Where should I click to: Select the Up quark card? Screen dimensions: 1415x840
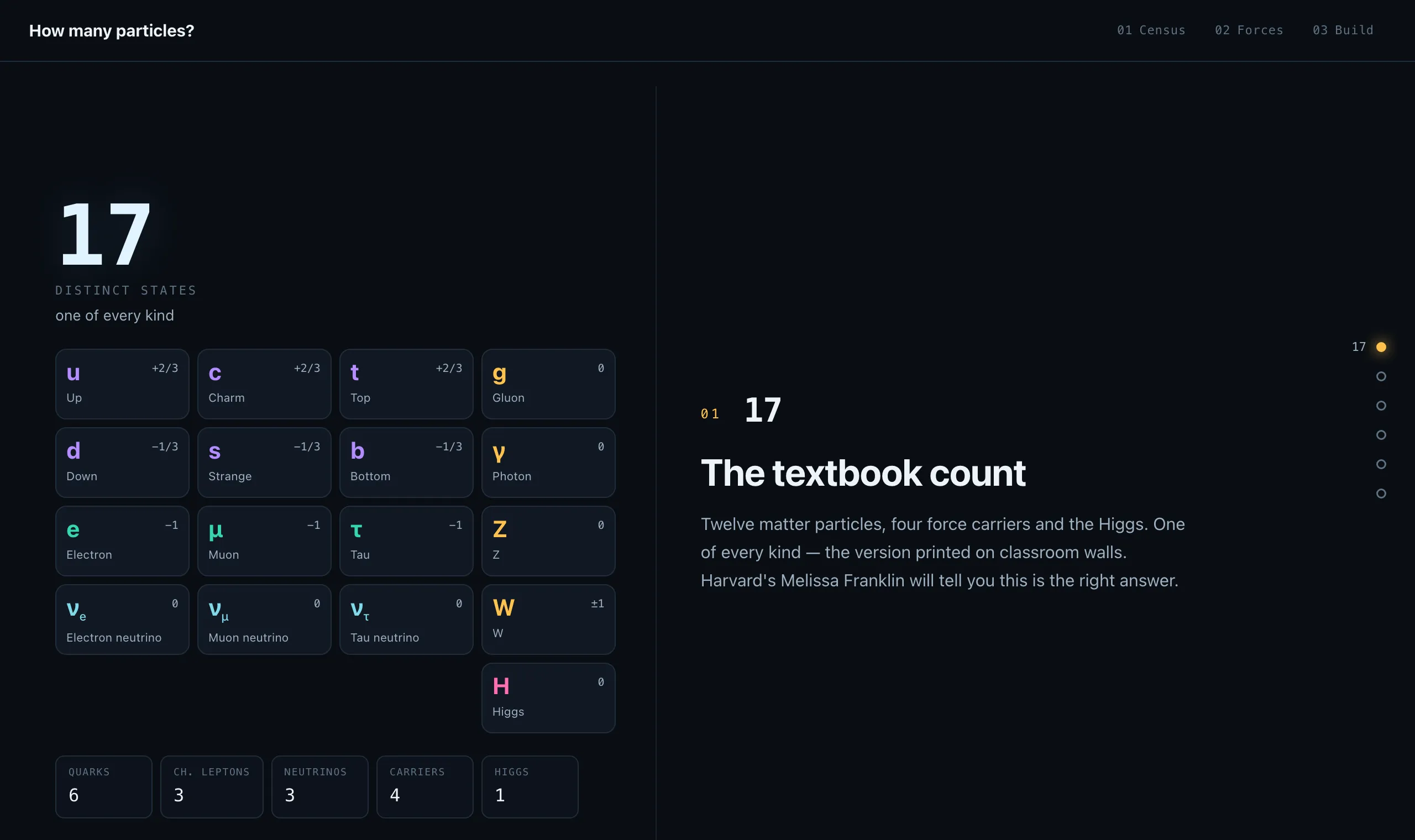click(122, 384)
